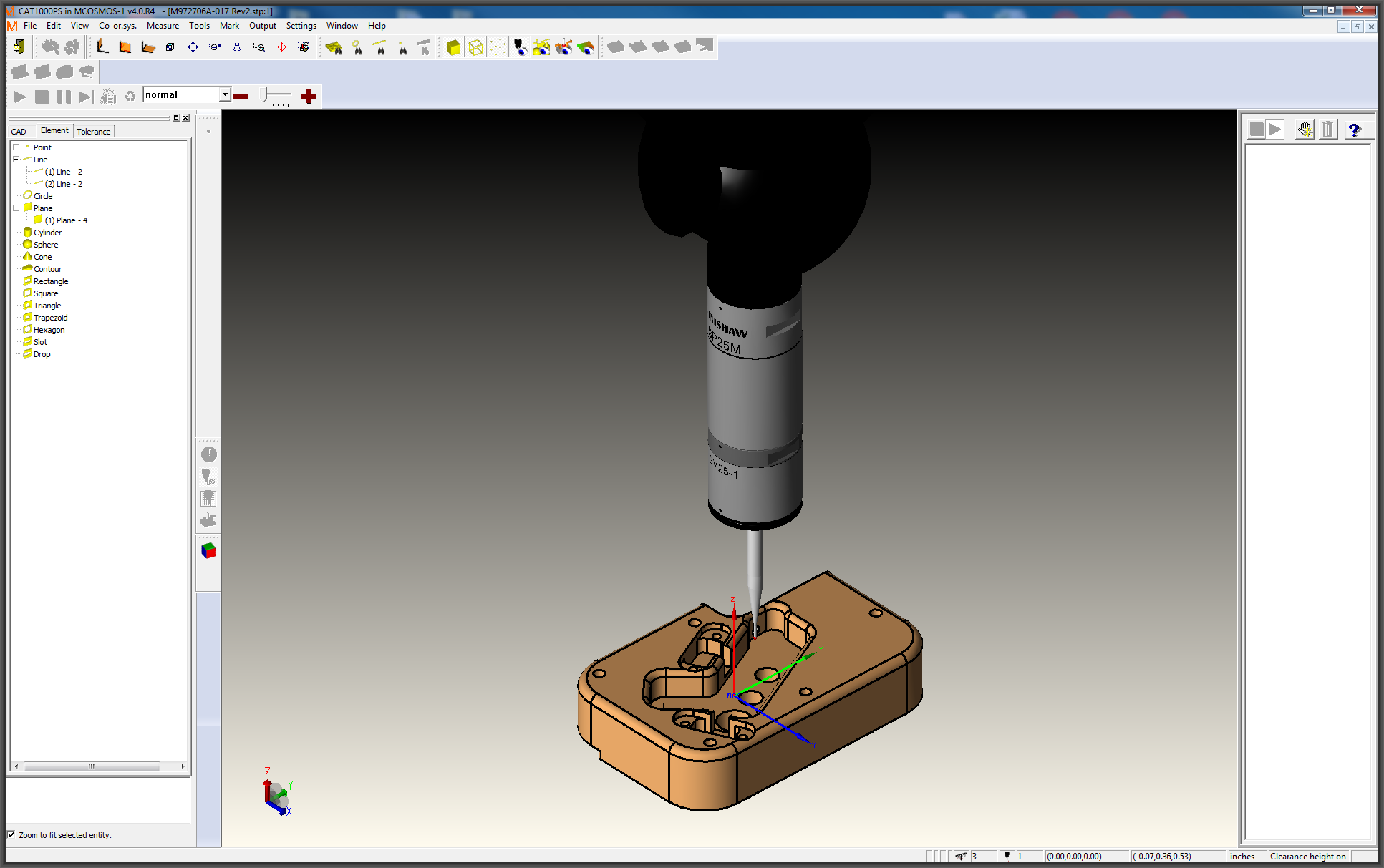
Task: Open the blue question mark help
Action: [x=1354, y=130]
